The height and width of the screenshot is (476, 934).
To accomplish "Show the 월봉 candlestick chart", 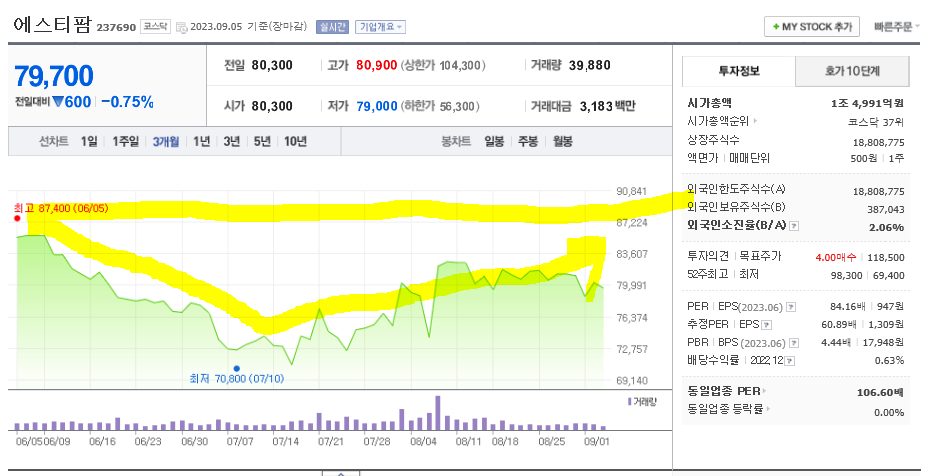I will [562, 141].
